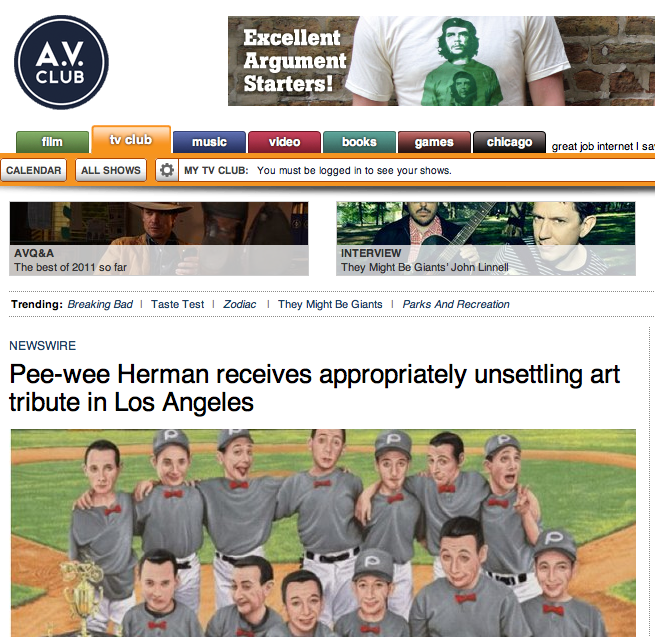
Task: Open the AVQ&A best of 2011 feature
Action: coord(159,239)
